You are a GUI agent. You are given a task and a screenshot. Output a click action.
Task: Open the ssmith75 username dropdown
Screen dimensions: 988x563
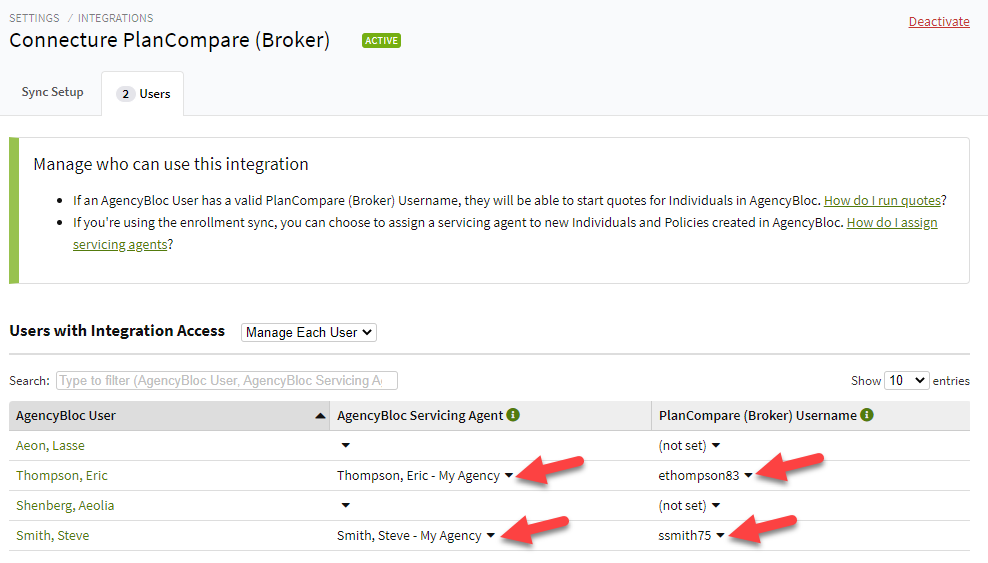pos(720,535)
